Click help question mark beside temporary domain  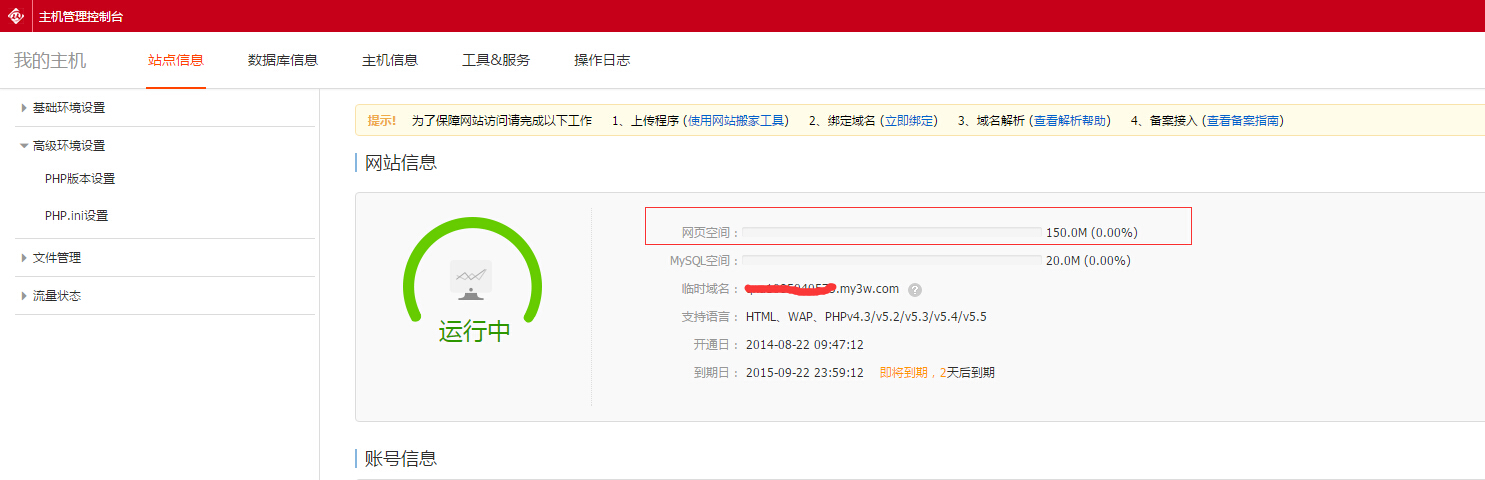914,290
